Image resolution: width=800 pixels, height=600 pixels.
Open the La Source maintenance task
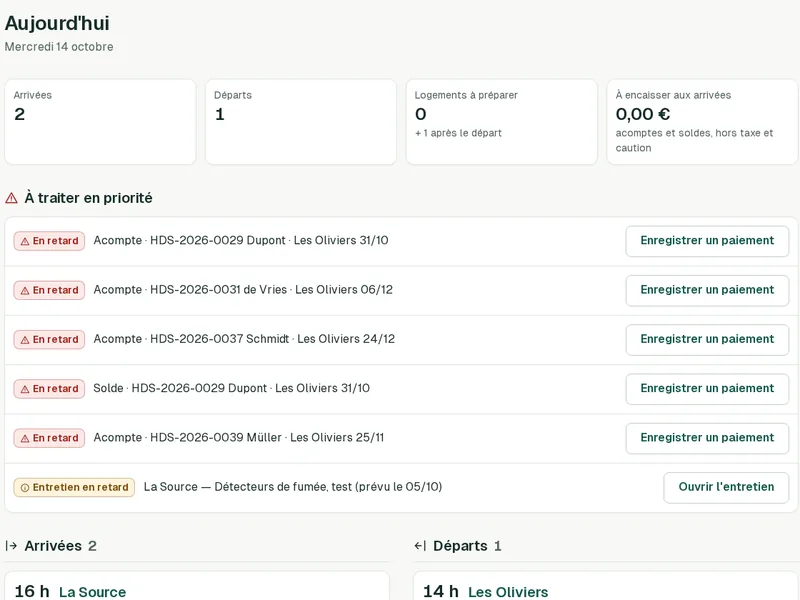click(x=726, y=487)
